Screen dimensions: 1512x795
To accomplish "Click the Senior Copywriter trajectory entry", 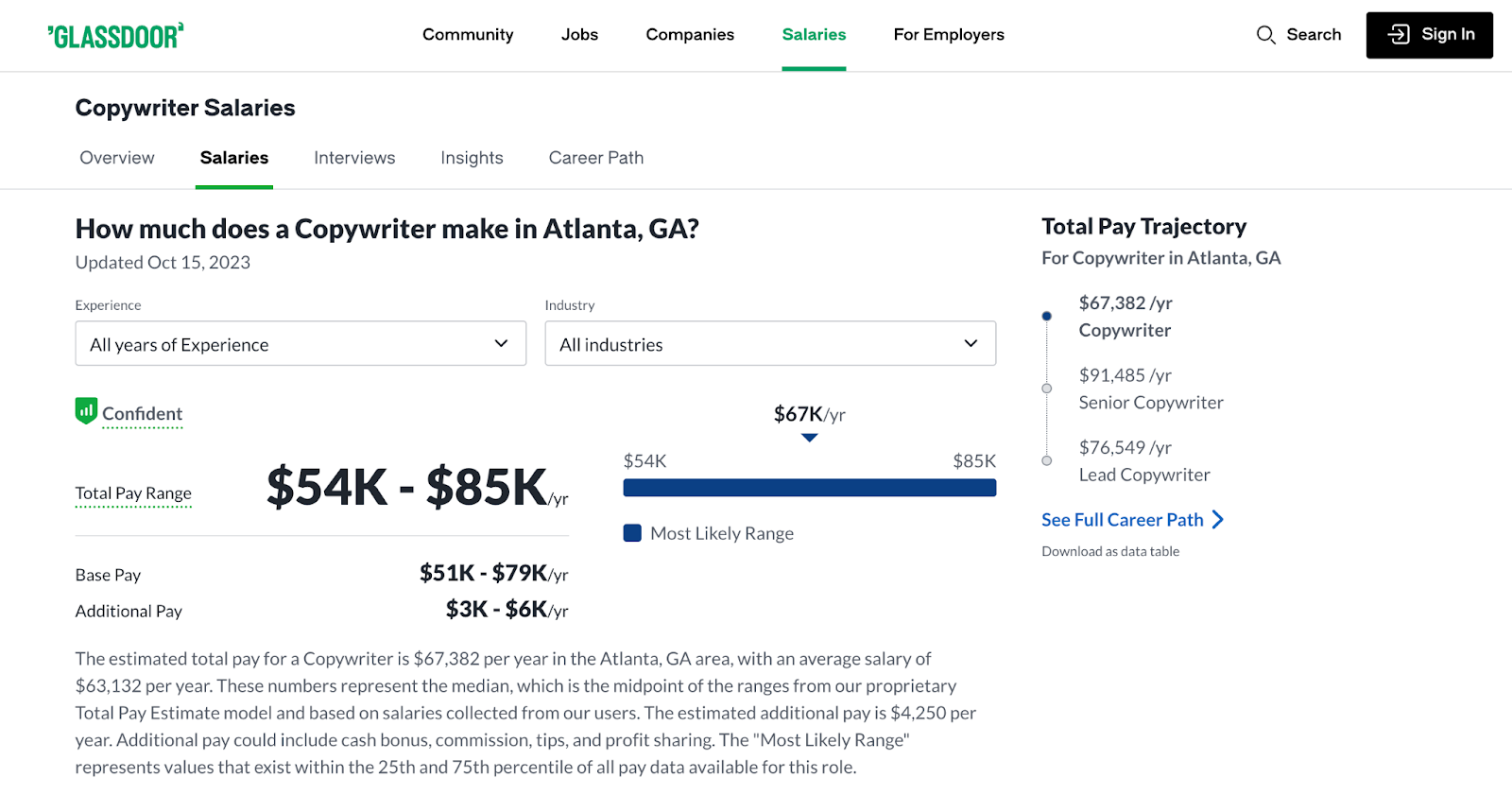I will [x=1150, y=389].
